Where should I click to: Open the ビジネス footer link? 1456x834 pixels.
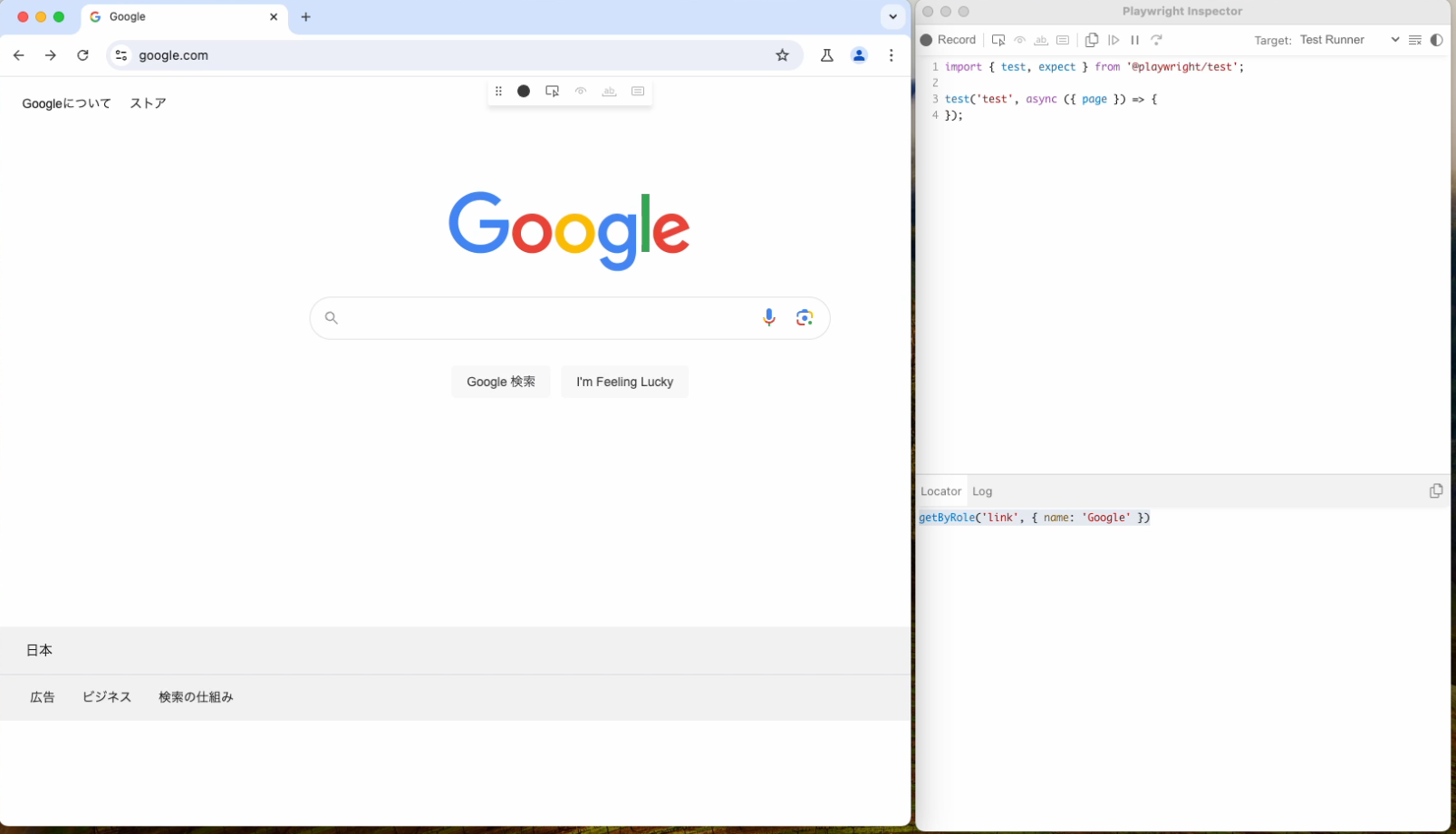(107, 697)
